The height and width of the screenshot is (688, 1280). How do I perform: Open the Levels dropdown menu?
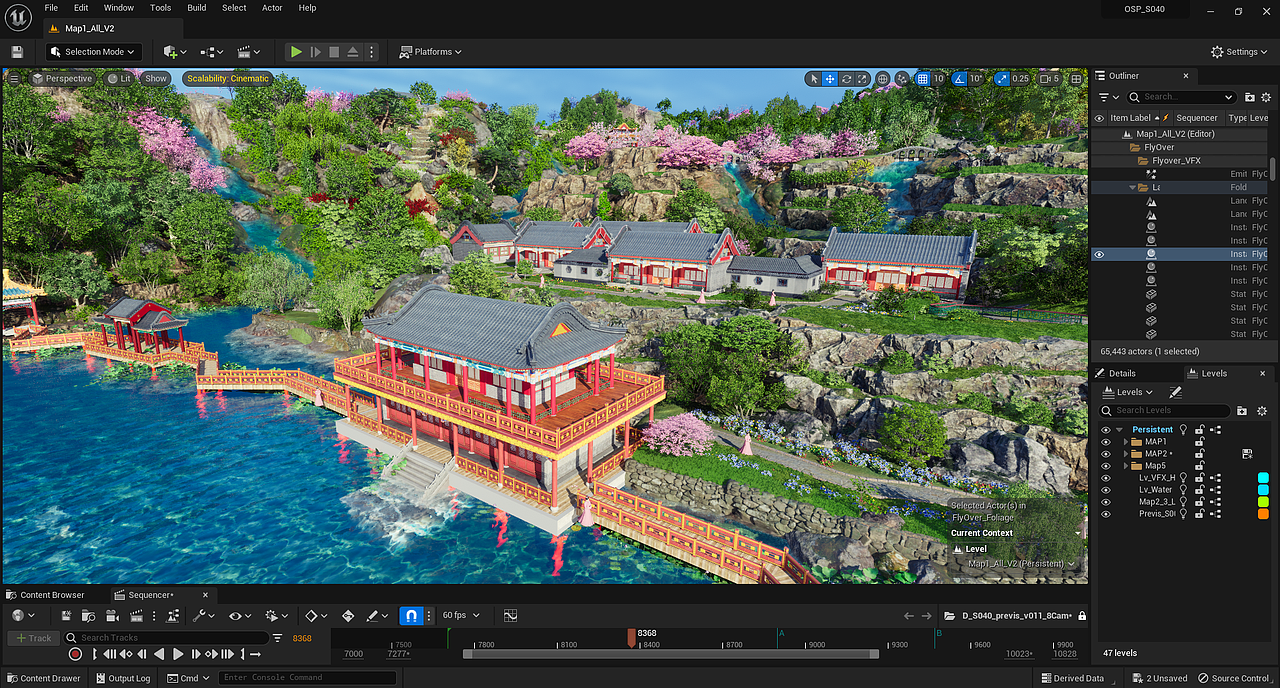[1126, 392]
